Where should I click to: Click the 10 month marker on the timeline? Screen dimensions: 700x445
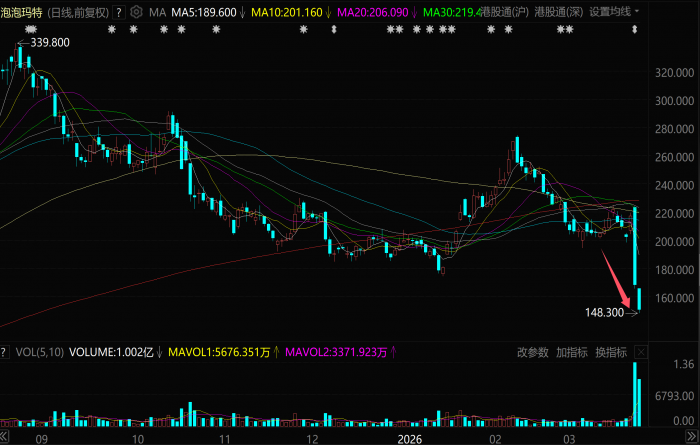138,439
